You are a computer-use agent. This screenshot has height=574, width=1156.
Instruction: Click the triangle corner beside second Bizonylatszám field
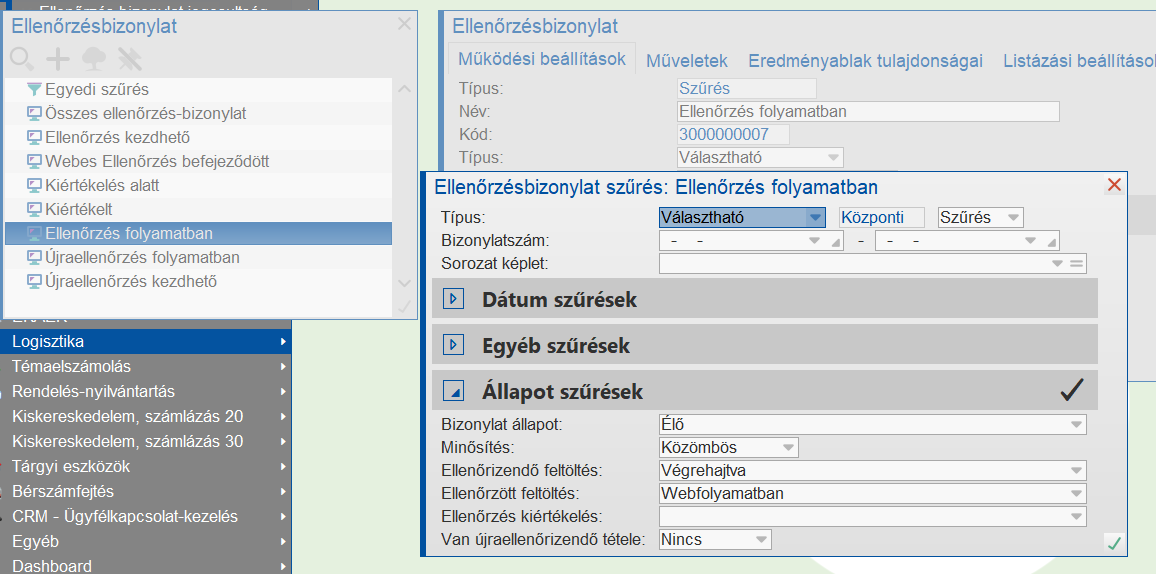click(x=1052, y=242)
